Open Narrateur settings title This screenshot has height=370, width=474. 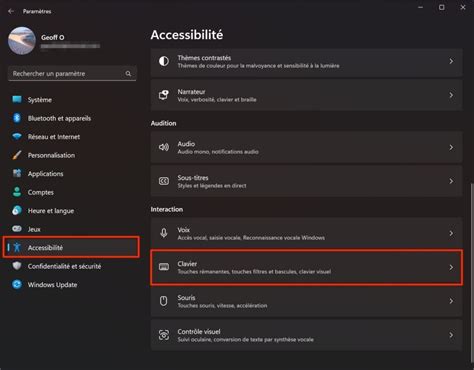191,92
